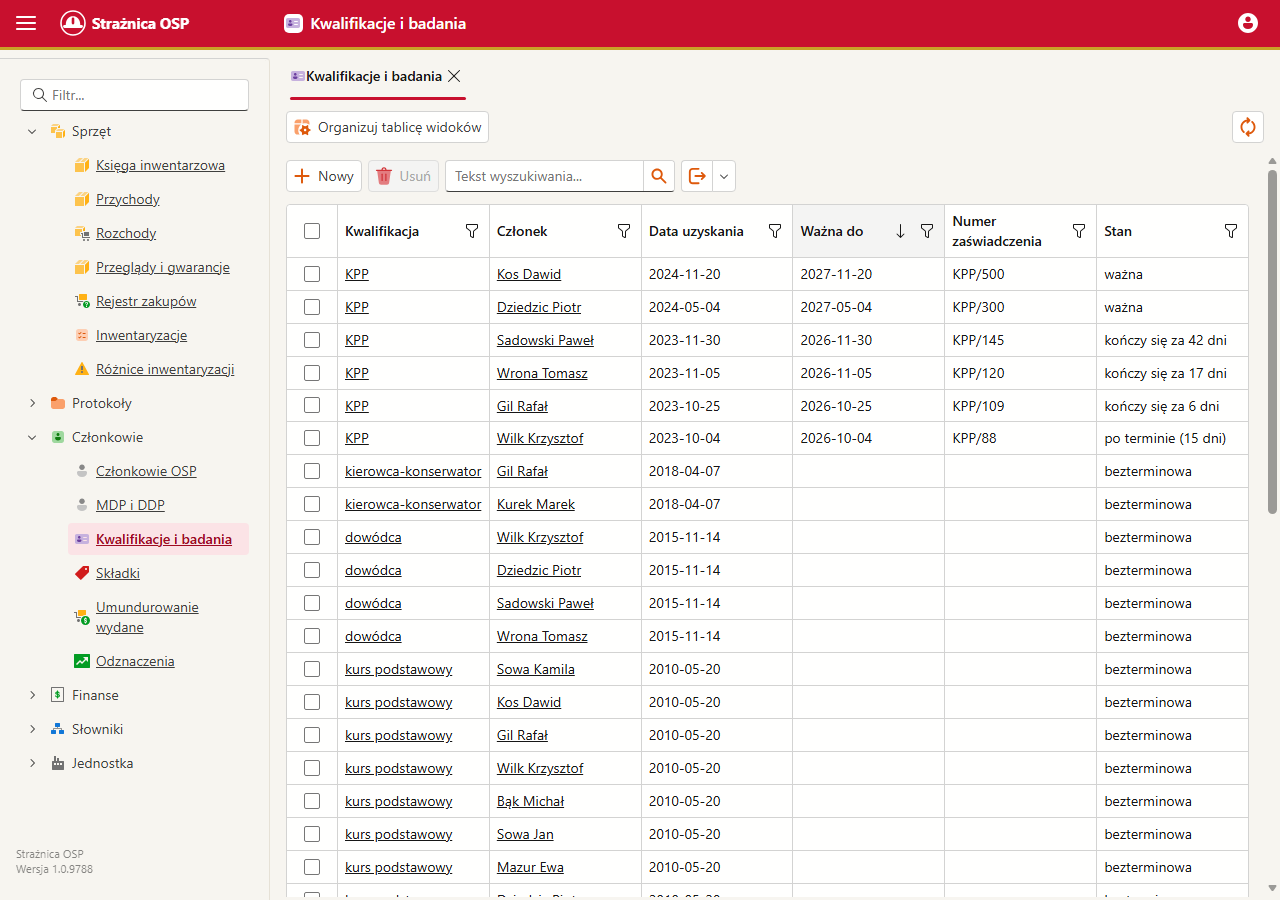
Task: Collapse the Członkowie tree section
Action: (x=32, y=437)
